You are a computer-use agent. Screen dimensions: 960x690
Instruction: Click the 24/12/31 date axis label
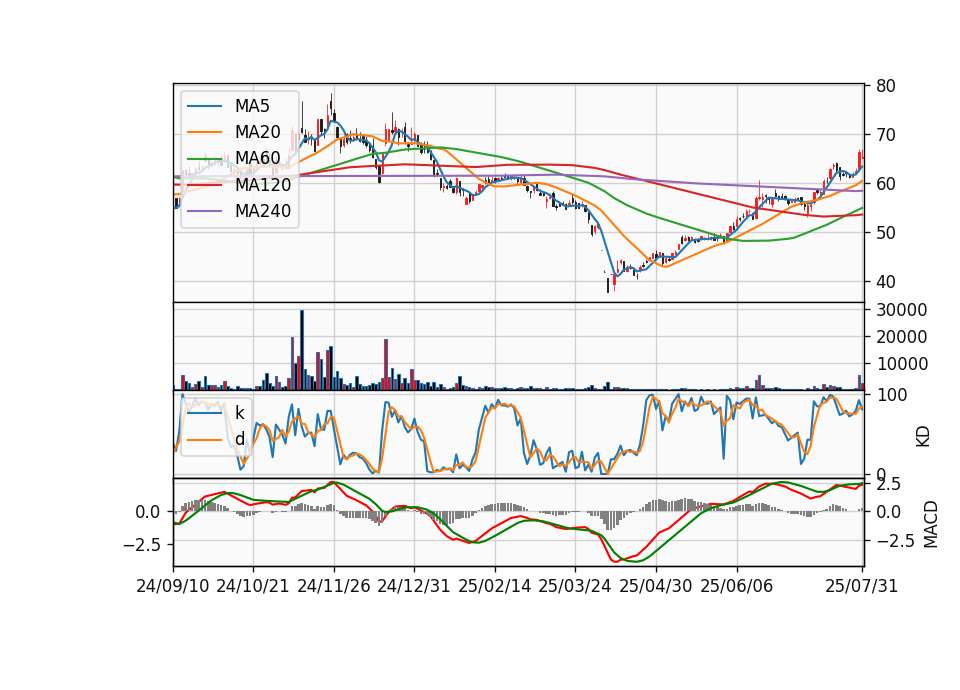(414, 586)
